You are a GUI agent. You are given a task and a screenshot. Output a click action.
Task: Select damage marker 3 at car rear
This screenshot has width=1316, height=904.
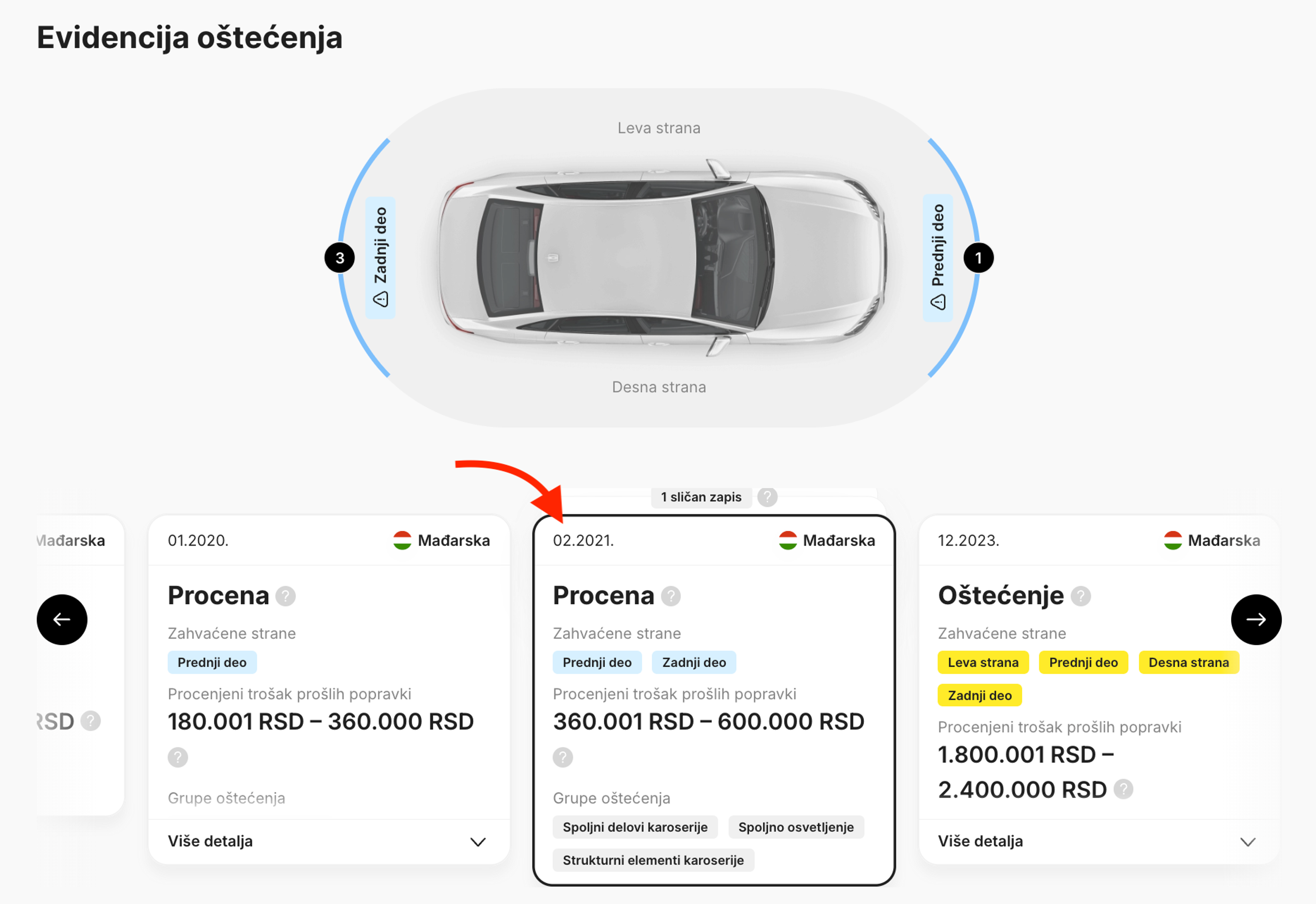pyautogui.click(x=339, y=257)
